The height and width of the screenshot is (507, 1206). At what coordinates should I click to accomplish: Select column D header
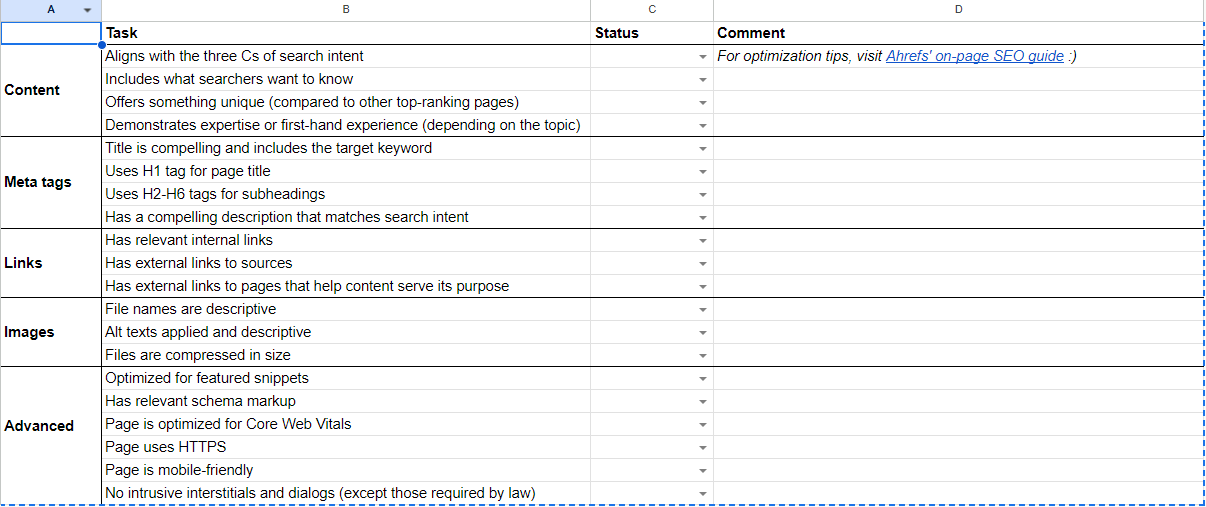[958, 10]
